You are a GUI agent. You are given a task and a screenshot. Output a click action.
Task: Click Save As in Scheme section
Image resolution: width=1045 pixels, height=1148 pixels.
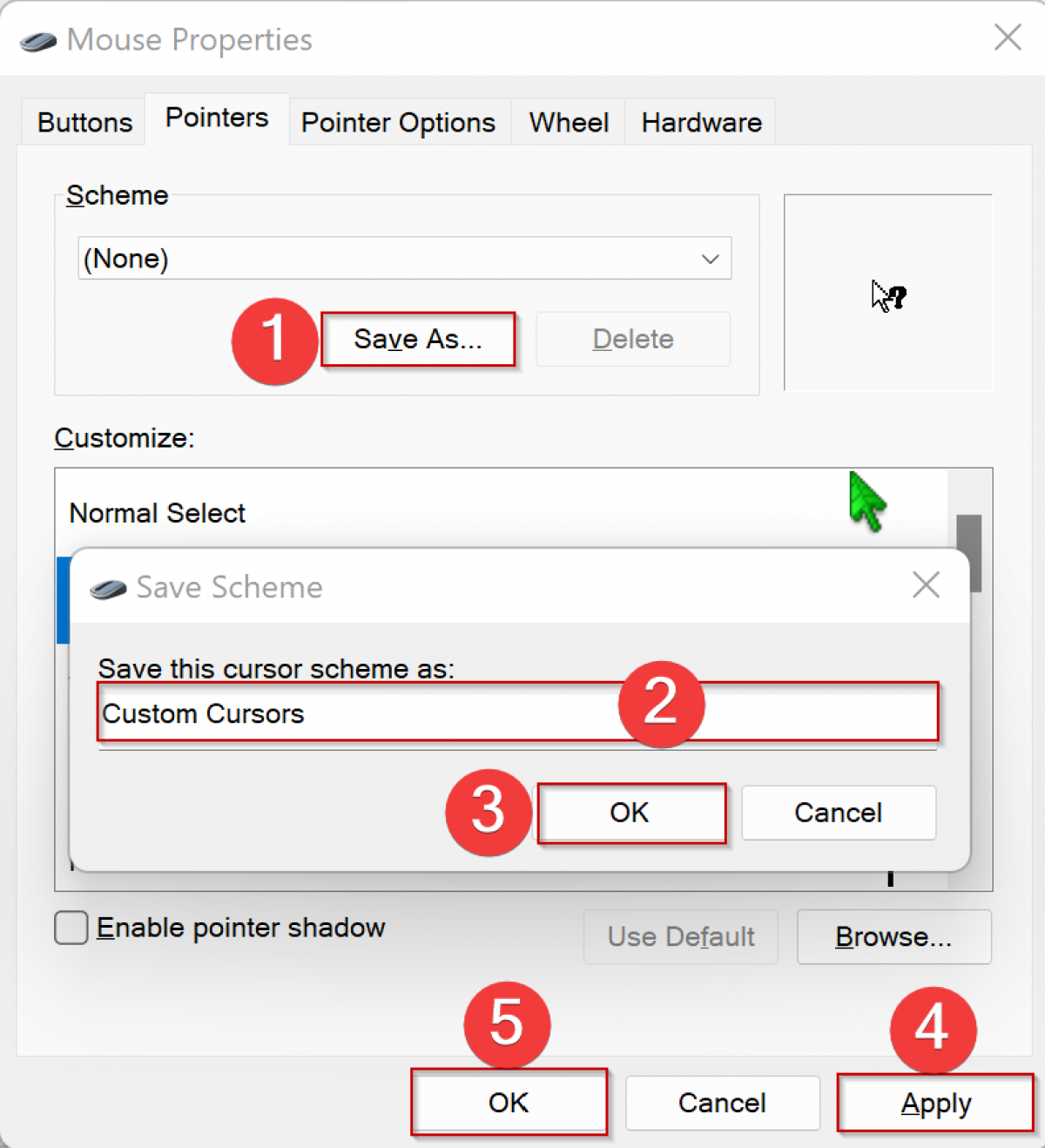(x=418, y=339)
